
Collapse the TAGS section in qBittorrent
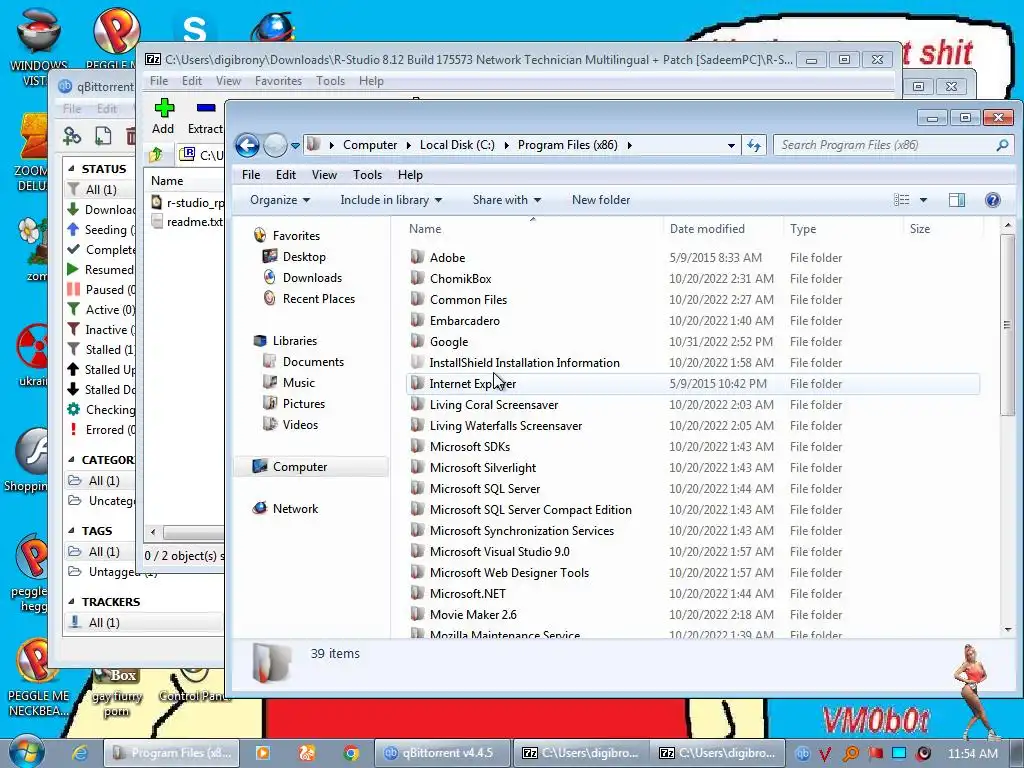[x=71, y=530]
